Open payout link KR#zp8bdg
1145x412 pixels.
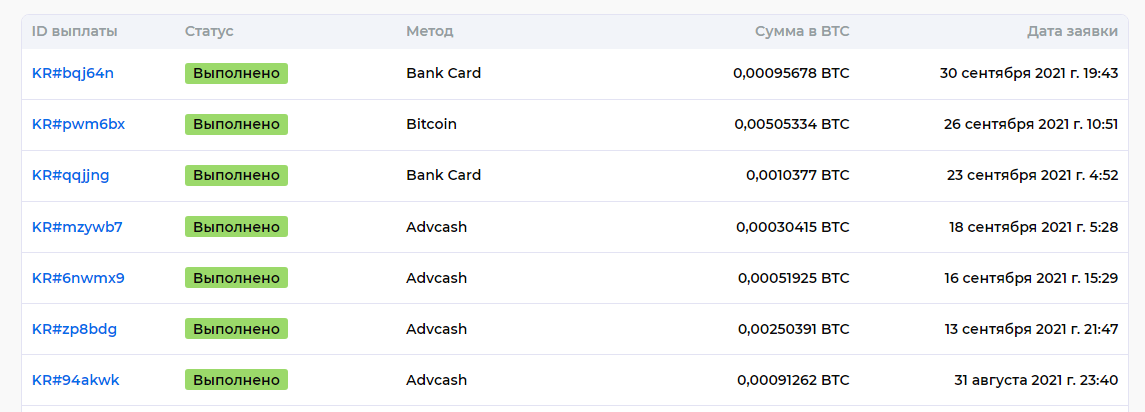coord(74,329)
